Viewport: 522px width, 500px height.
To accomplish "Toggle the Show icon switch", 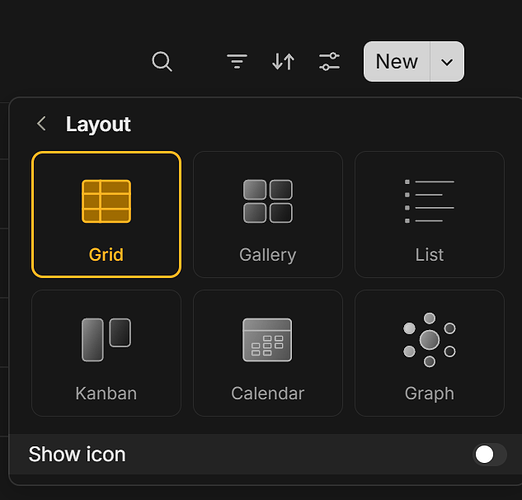I will (490, 454).
